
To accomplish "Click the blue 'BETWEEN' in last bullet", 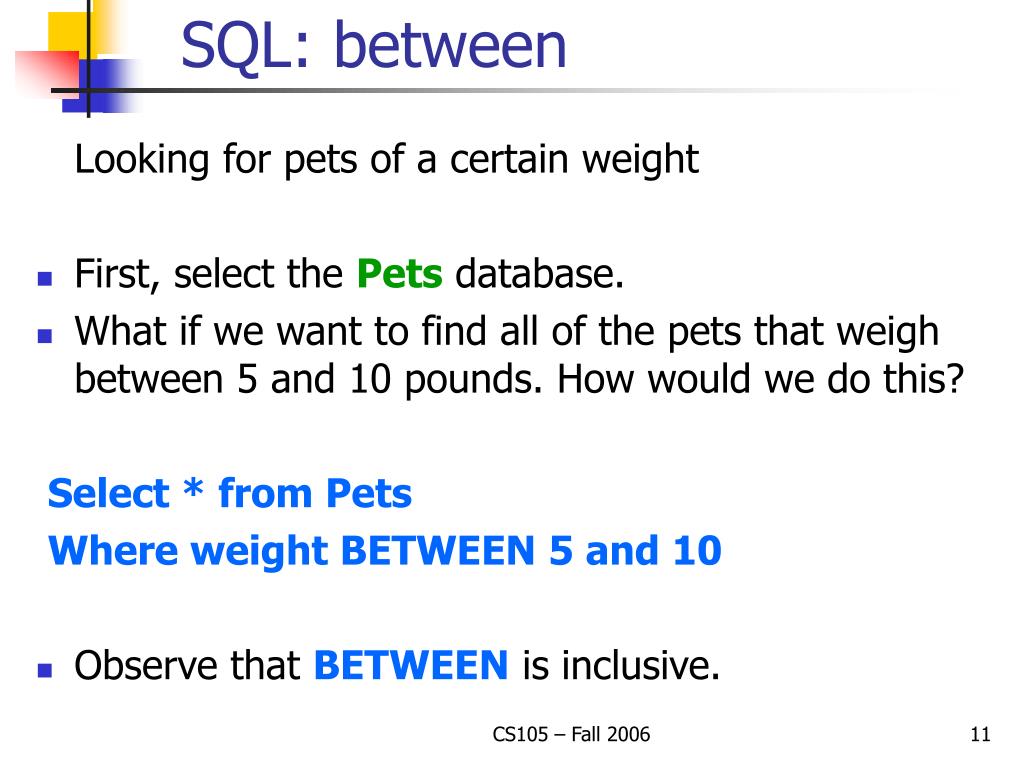I will point(411,665).
